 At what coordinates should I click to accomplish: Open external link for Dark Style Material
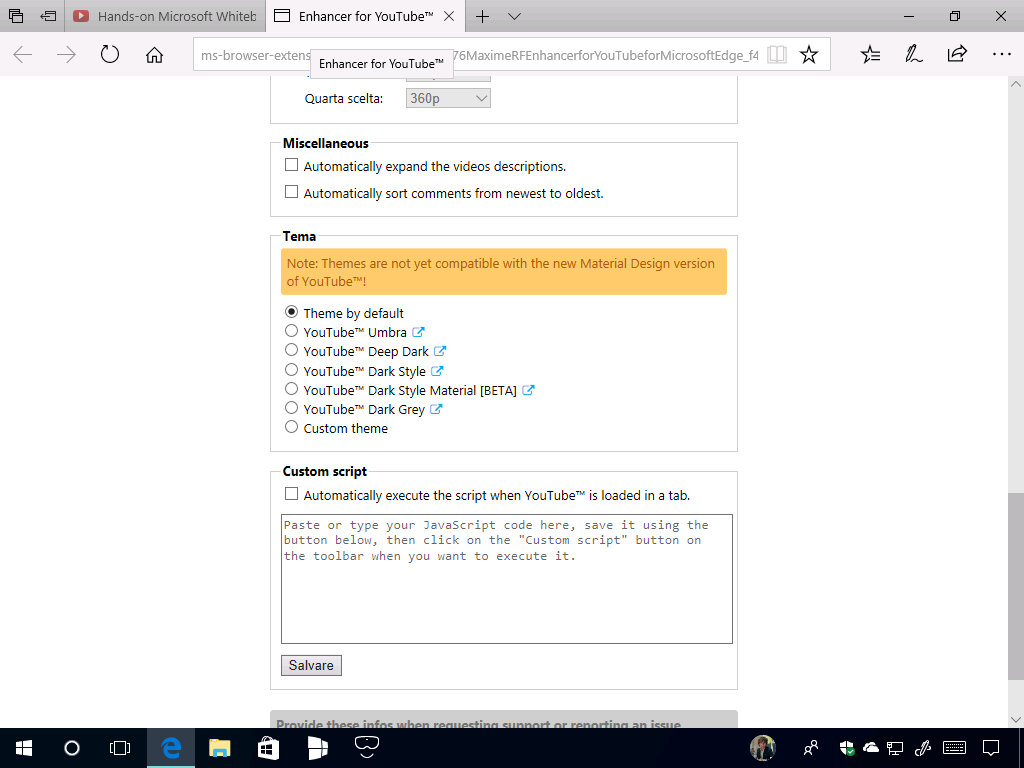pos(528,390)
